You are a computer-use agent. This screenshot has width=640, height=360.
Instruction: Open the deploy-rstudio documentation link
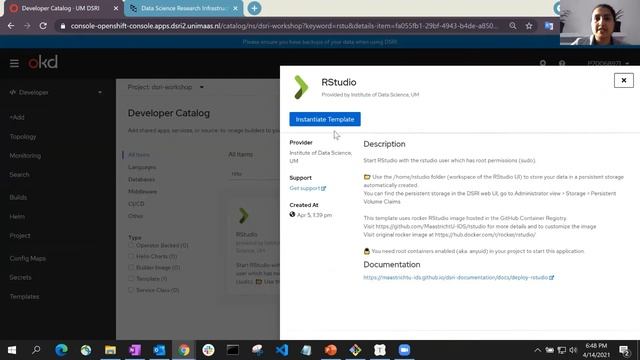point(458,278)
